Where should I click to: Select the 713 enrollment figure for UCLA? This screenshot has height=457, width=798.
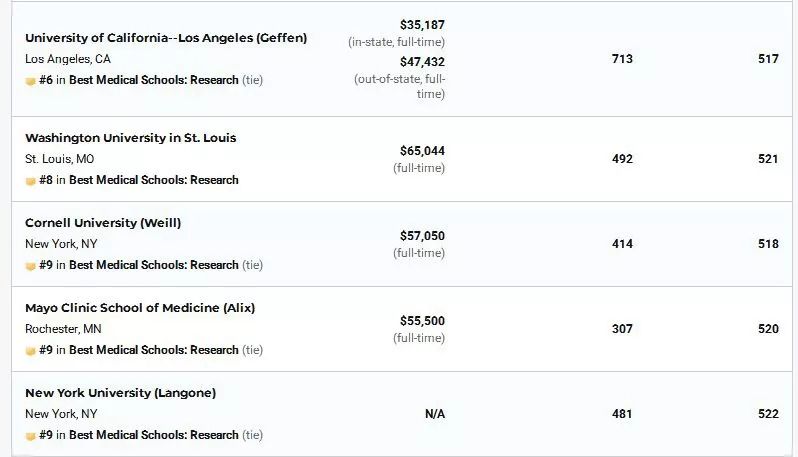622,59
